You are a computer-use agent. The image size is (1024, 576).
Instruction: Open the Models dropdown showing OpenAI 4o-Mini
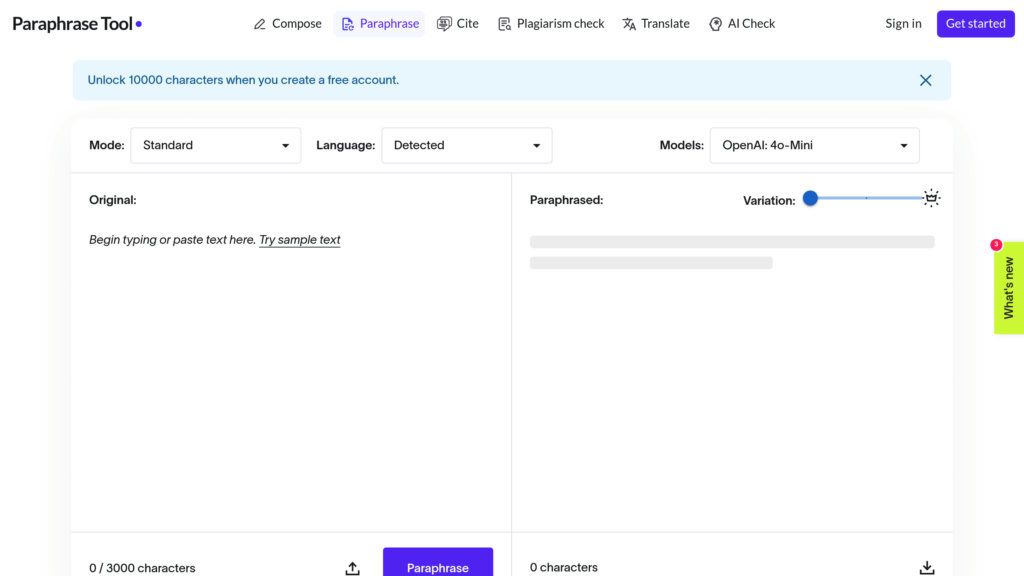(814, 144)
